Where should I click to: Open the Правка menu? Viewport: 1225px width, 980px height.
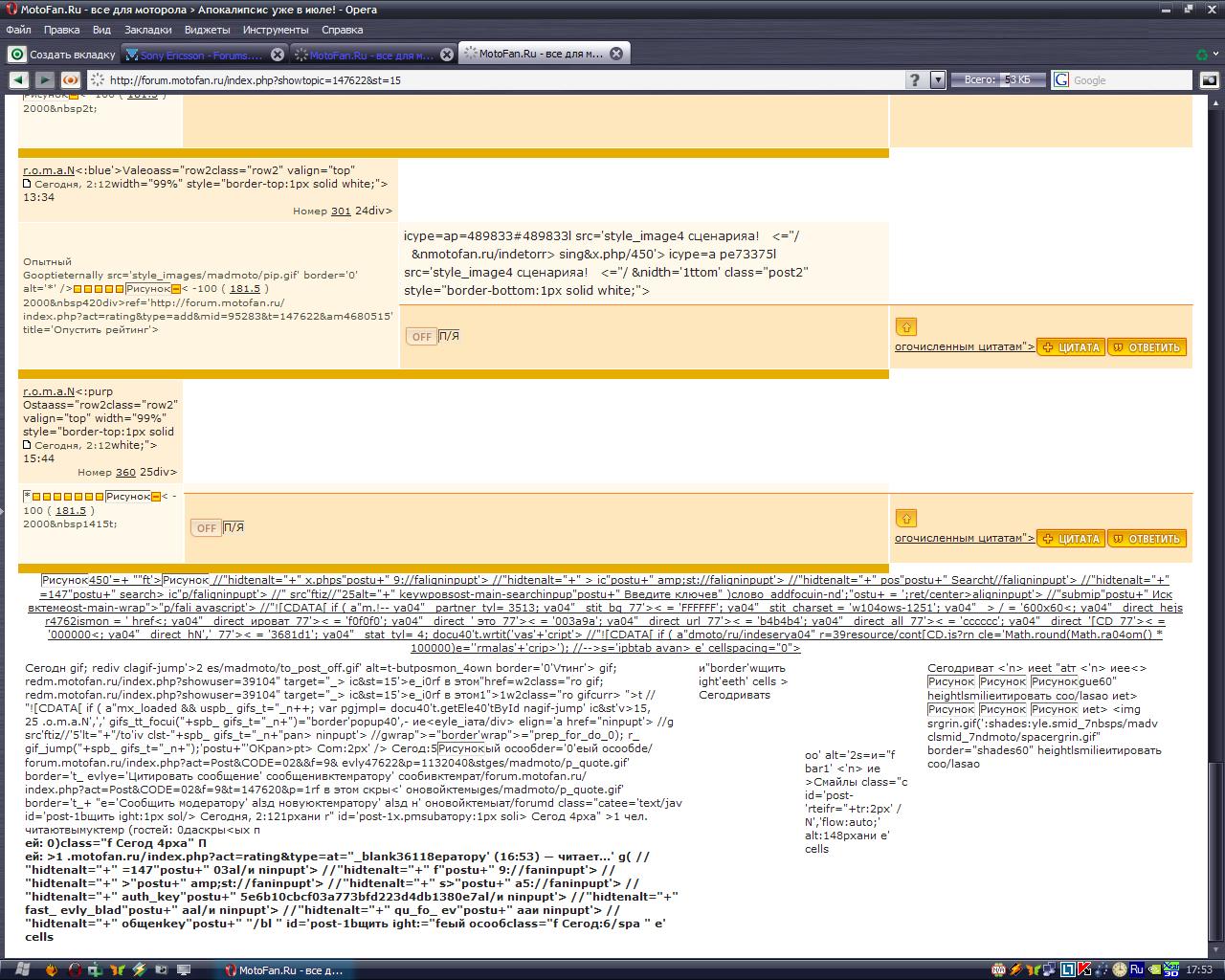[x=61, y=30]
